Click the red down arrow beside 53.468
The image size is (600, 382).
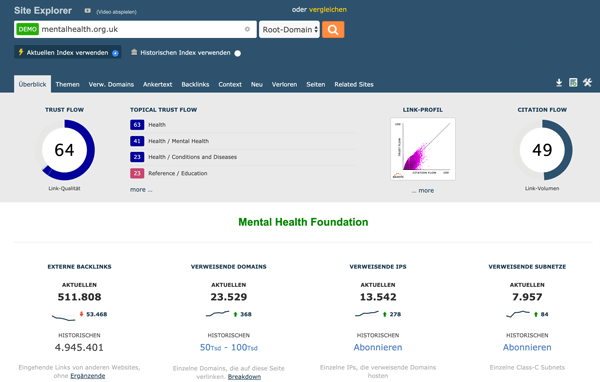coord(82,314)
